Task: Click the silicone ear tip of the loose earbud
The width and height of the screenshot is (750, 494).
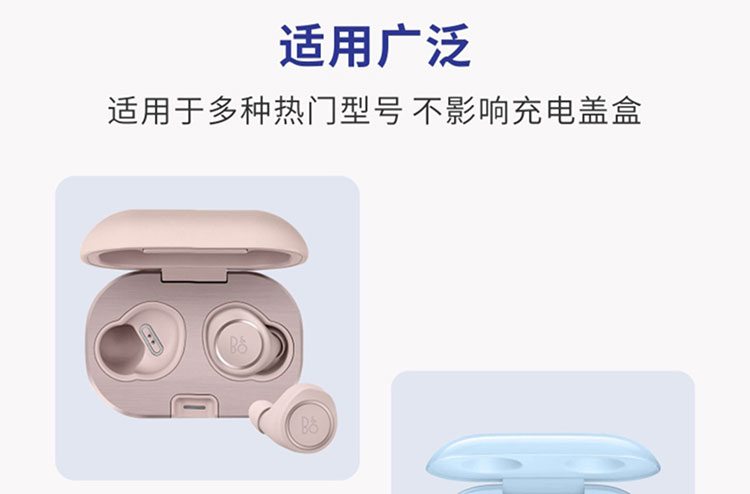Action: pyautogui.click(x=261, y=414)
